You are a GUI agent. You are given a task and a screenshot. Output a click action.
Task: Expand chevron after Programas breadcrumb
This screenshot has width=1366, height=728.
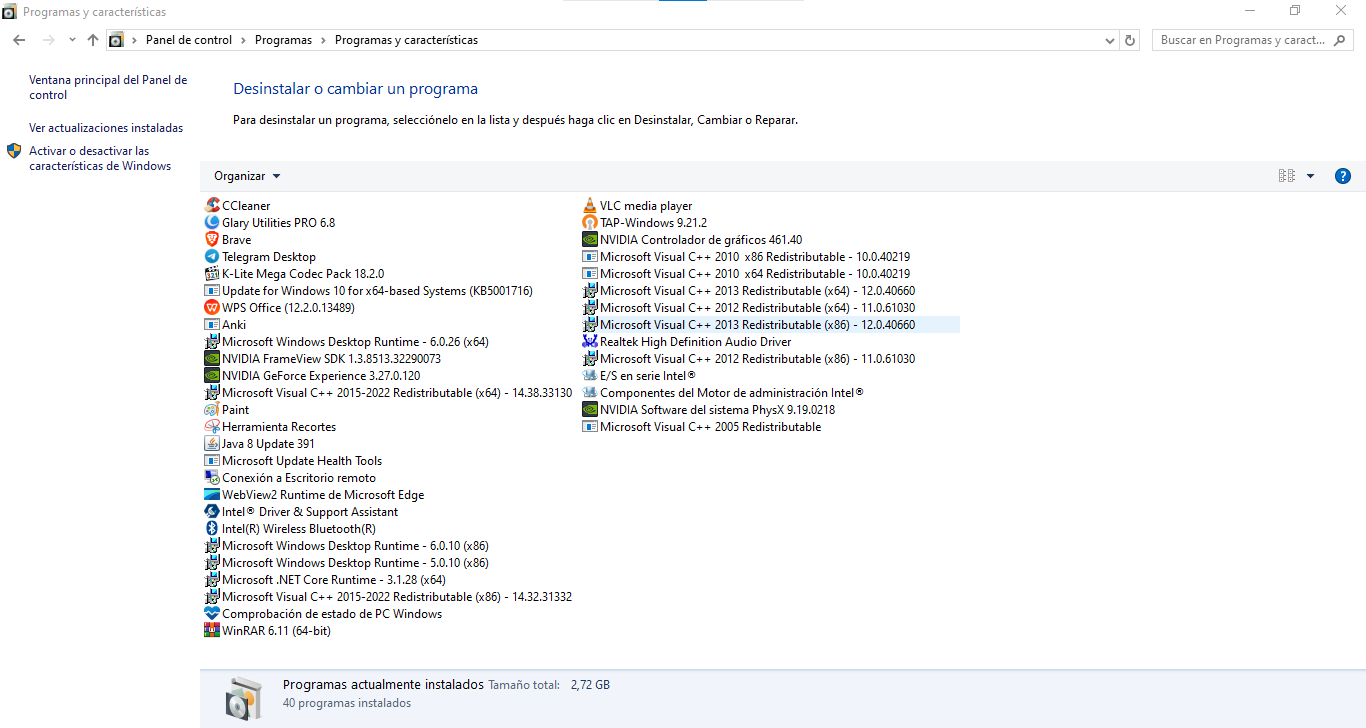coord(323,40)
